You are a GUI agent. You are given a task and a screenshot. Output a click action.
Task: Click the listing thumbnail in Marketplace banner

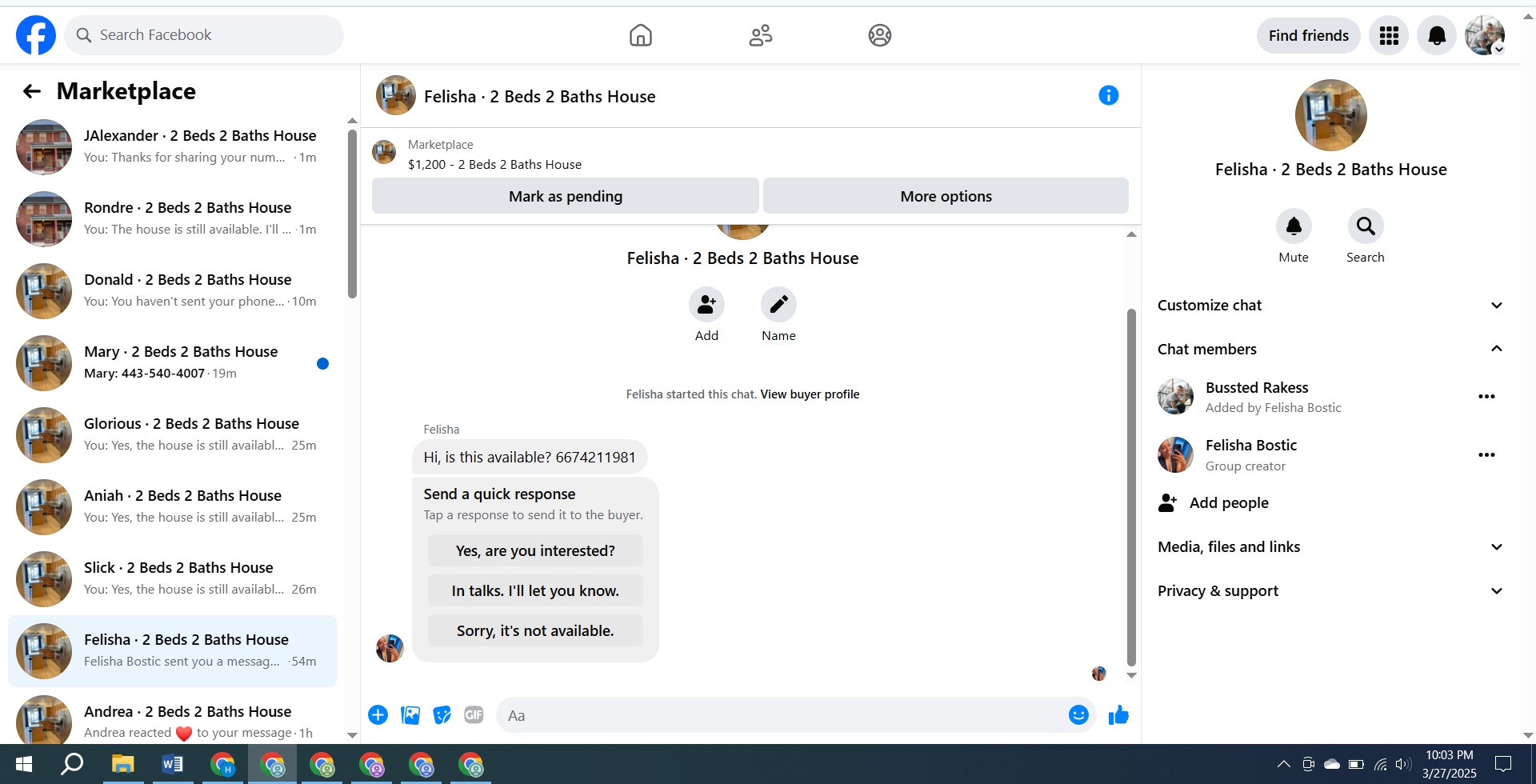tap(384, 152)
